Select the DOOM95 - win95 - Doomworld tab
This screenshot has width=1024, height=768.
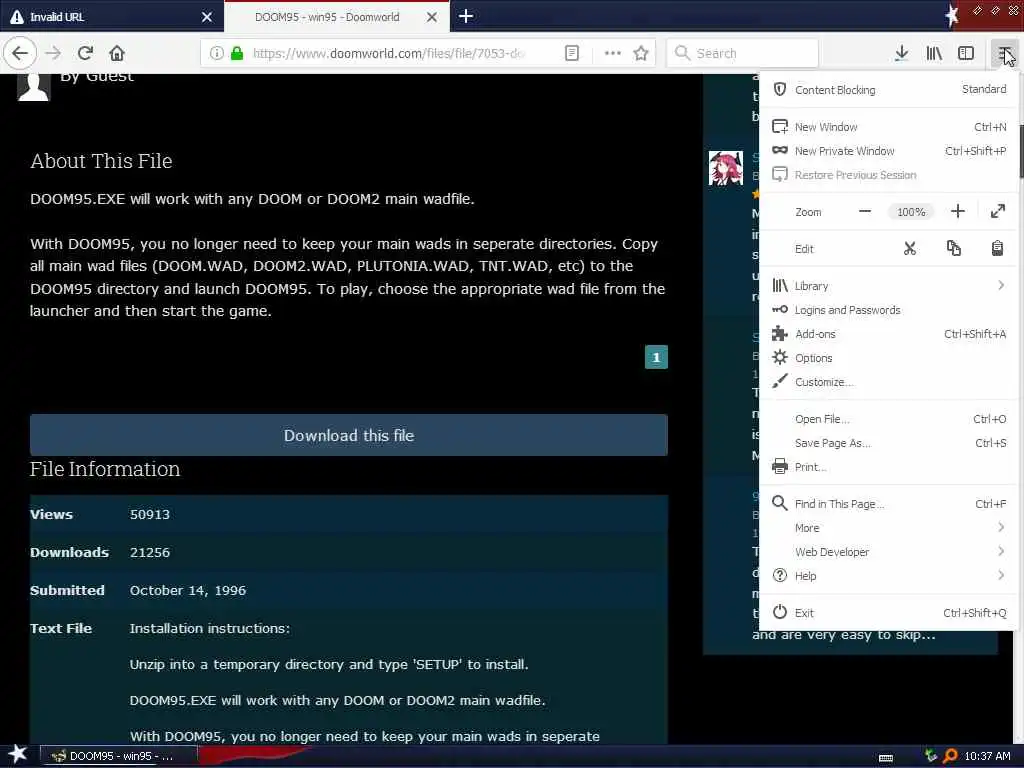coord(336,16)
